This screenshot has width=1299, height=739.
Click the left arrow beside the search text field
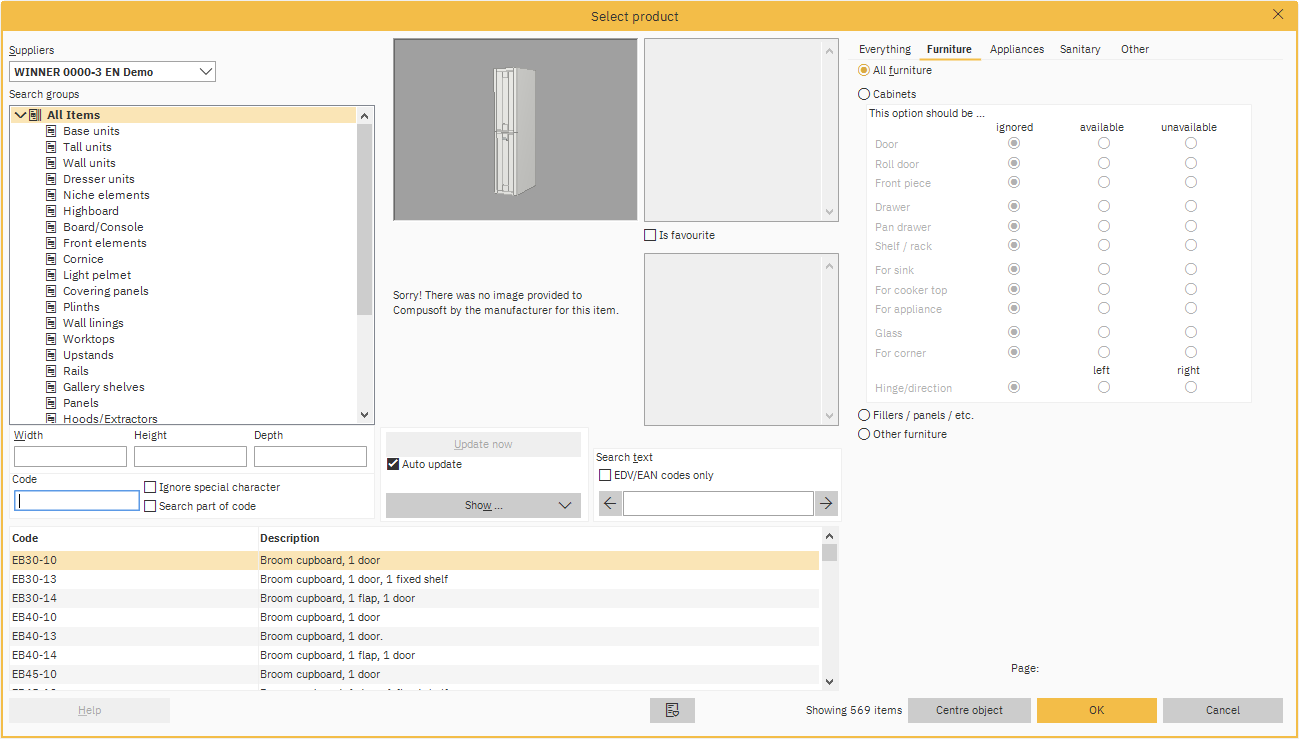(609, 503)
